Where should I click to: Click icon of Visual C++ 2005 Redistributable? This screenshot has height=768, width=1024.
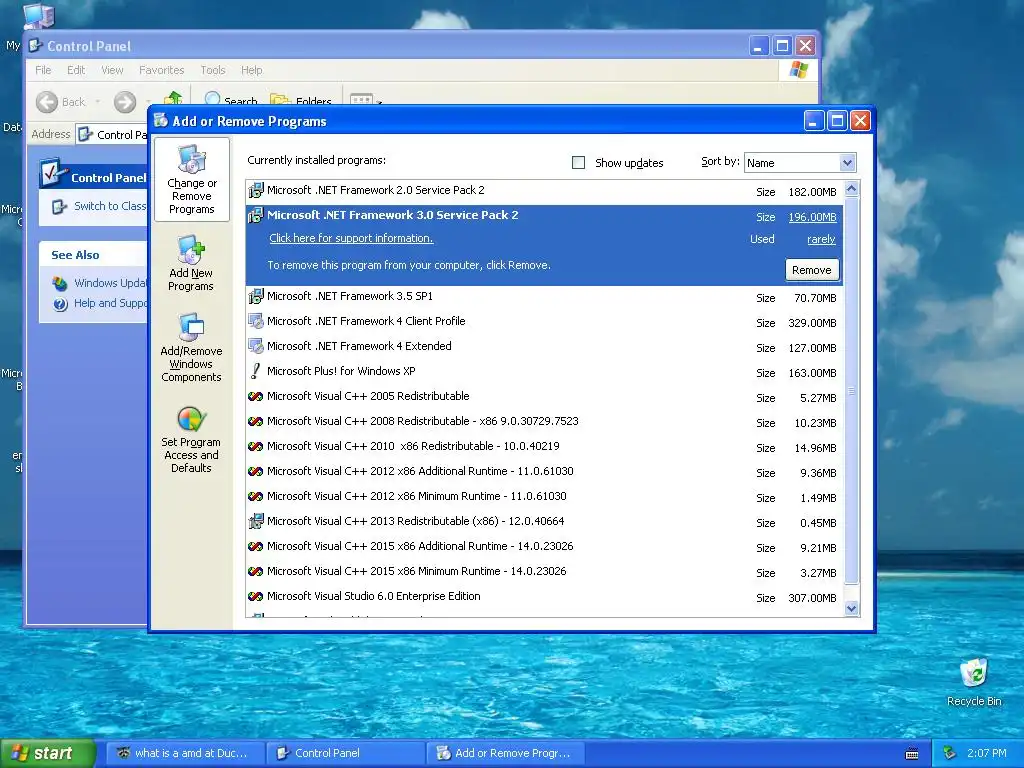pyautogui.click(x=255, y=396)
